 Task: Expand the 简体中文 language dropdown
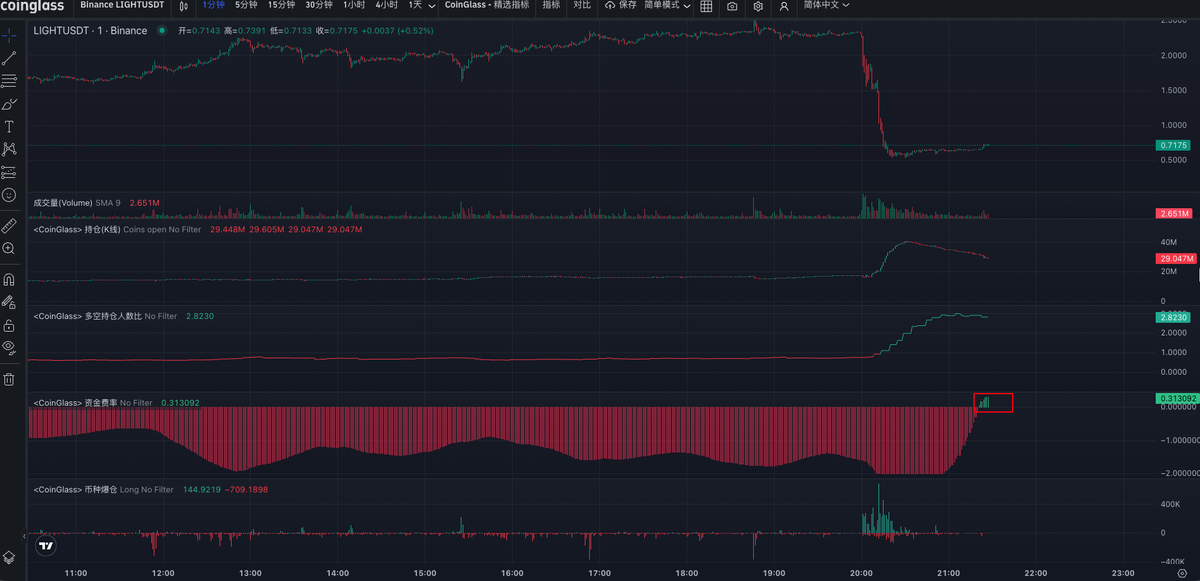coord(826,5)
